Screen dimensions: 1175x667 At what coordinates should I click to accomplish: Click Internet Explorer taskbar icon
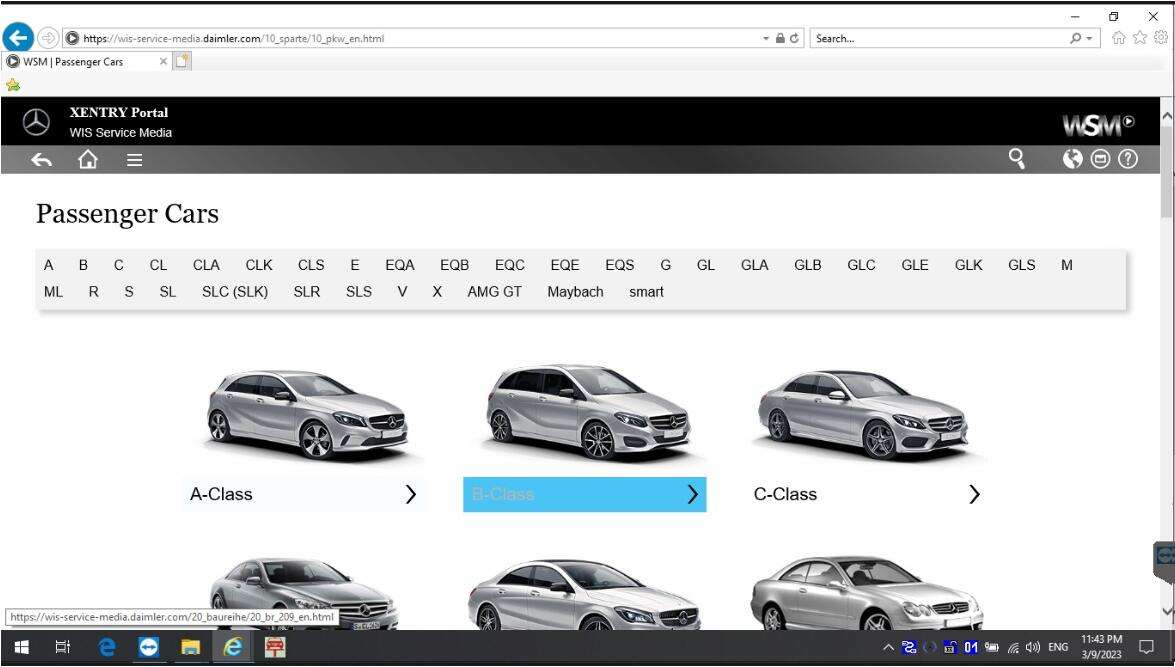[x=232, y=648]
